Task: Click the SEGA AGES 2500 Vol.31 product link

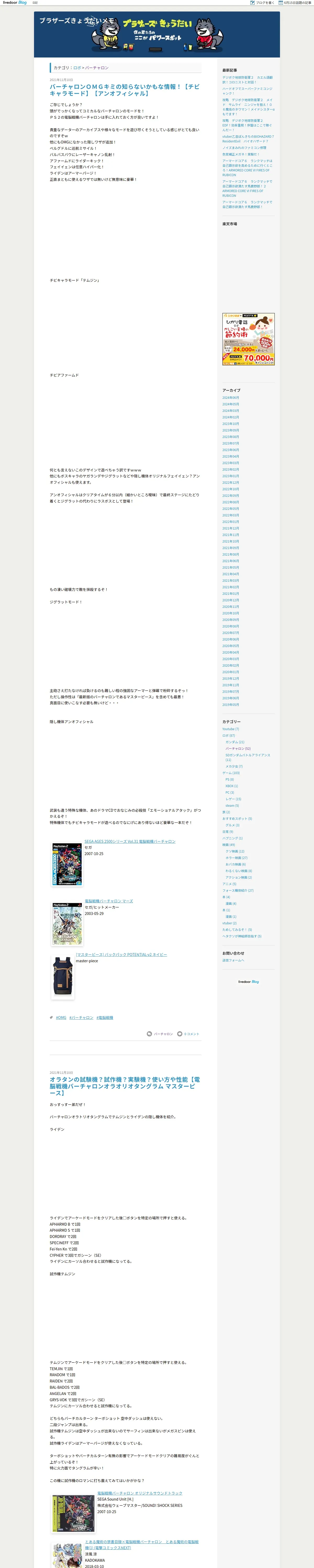Action: [130, 841]
